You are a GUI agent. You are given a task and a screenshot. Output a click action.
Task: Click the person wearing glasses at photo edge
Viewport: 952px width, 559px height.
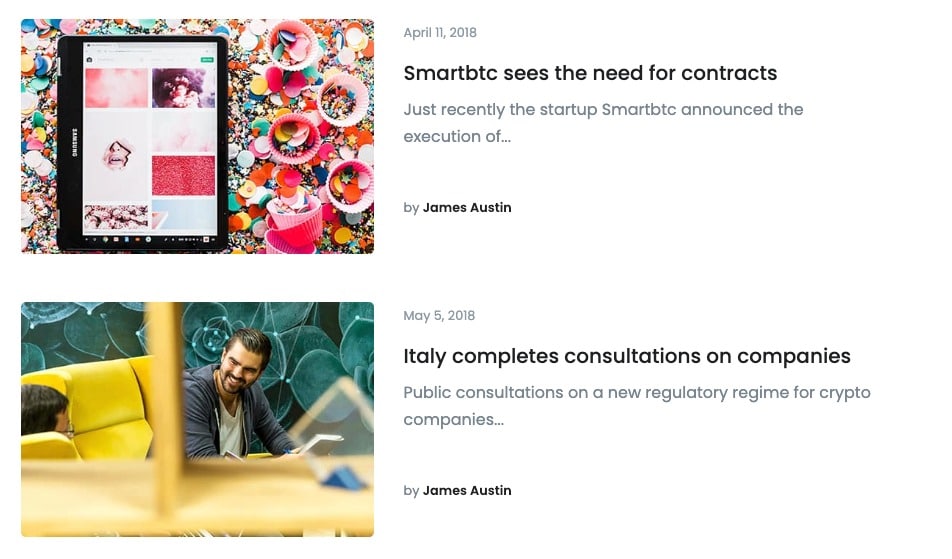[46, 410]
